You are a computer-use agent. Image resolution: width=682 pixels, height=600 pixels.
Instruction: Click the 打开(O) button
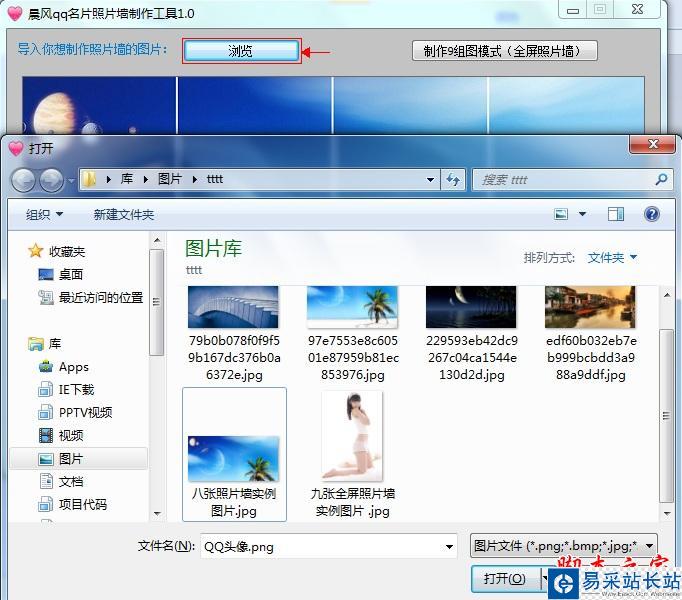click(505, 578)
